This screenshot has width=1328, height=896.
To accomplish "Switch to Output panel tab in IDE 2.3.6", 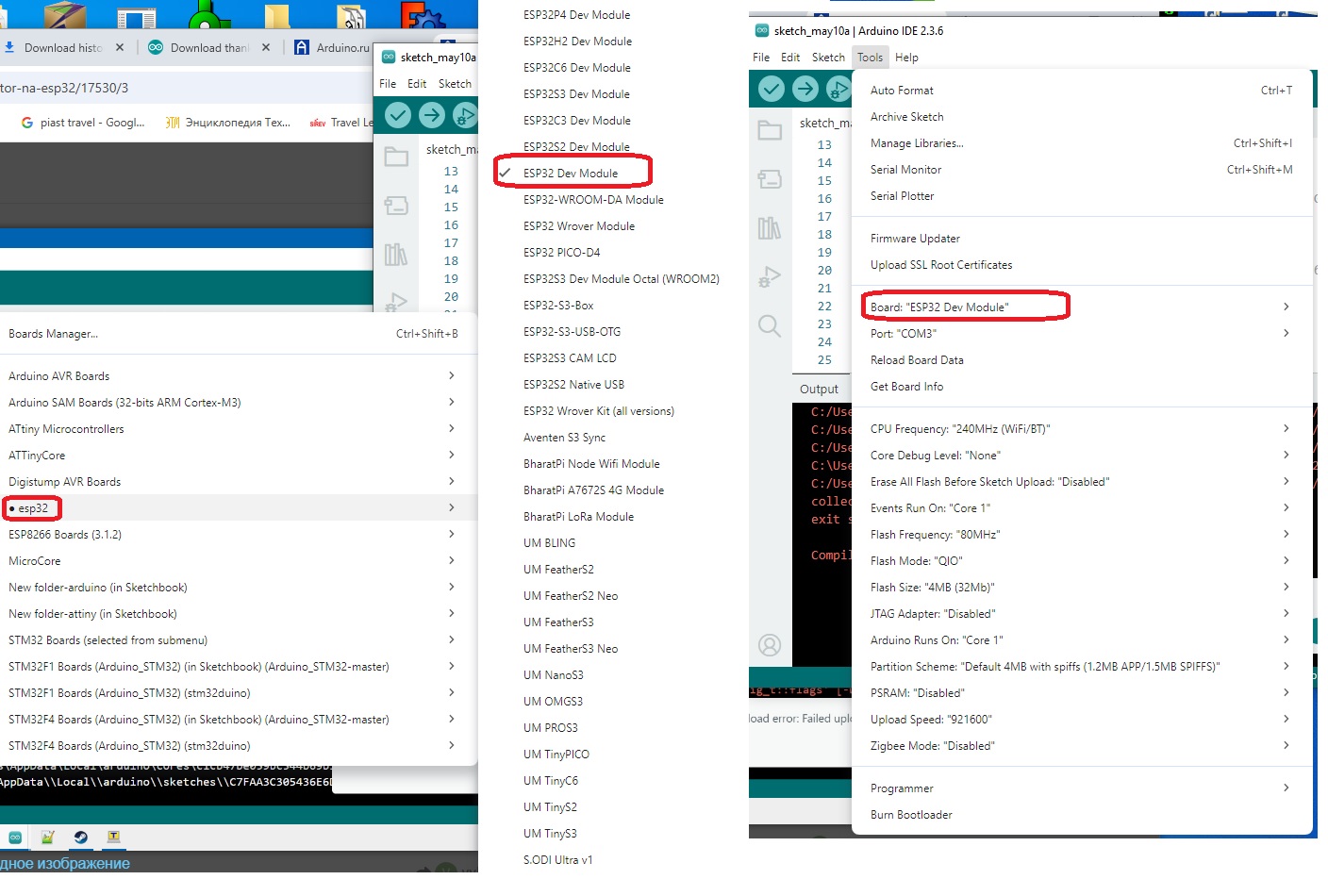I will (x=819, y=390).
